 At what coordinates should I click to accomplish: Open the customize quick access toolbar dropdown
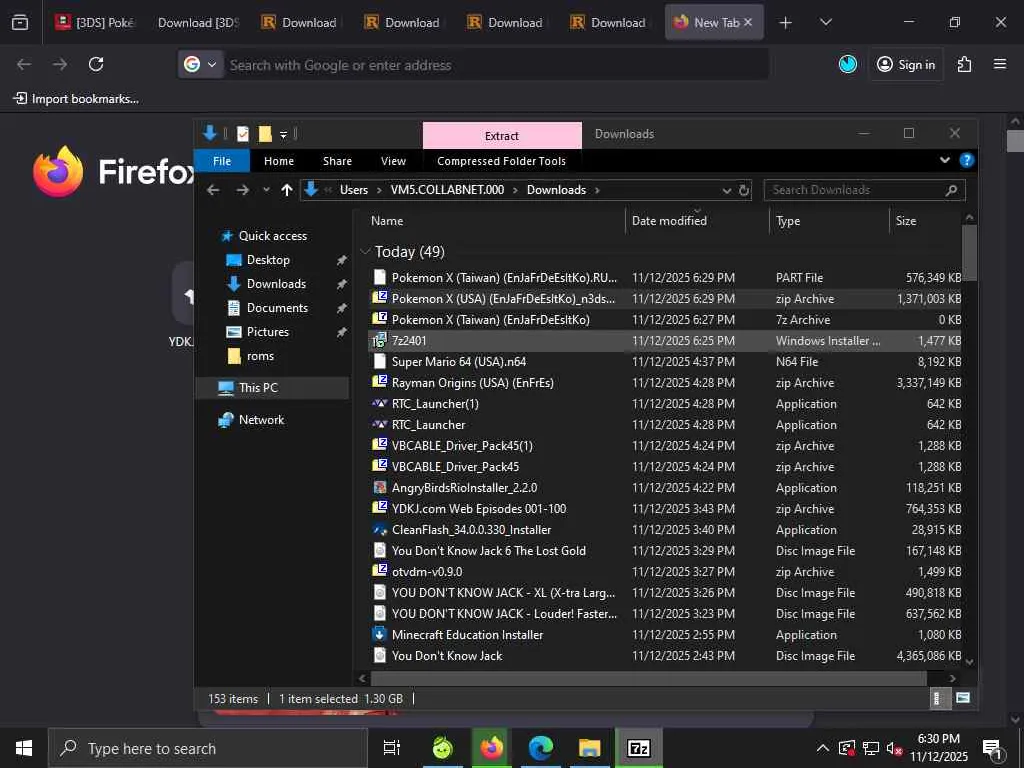pyautogui.click(x=283, y=135)
